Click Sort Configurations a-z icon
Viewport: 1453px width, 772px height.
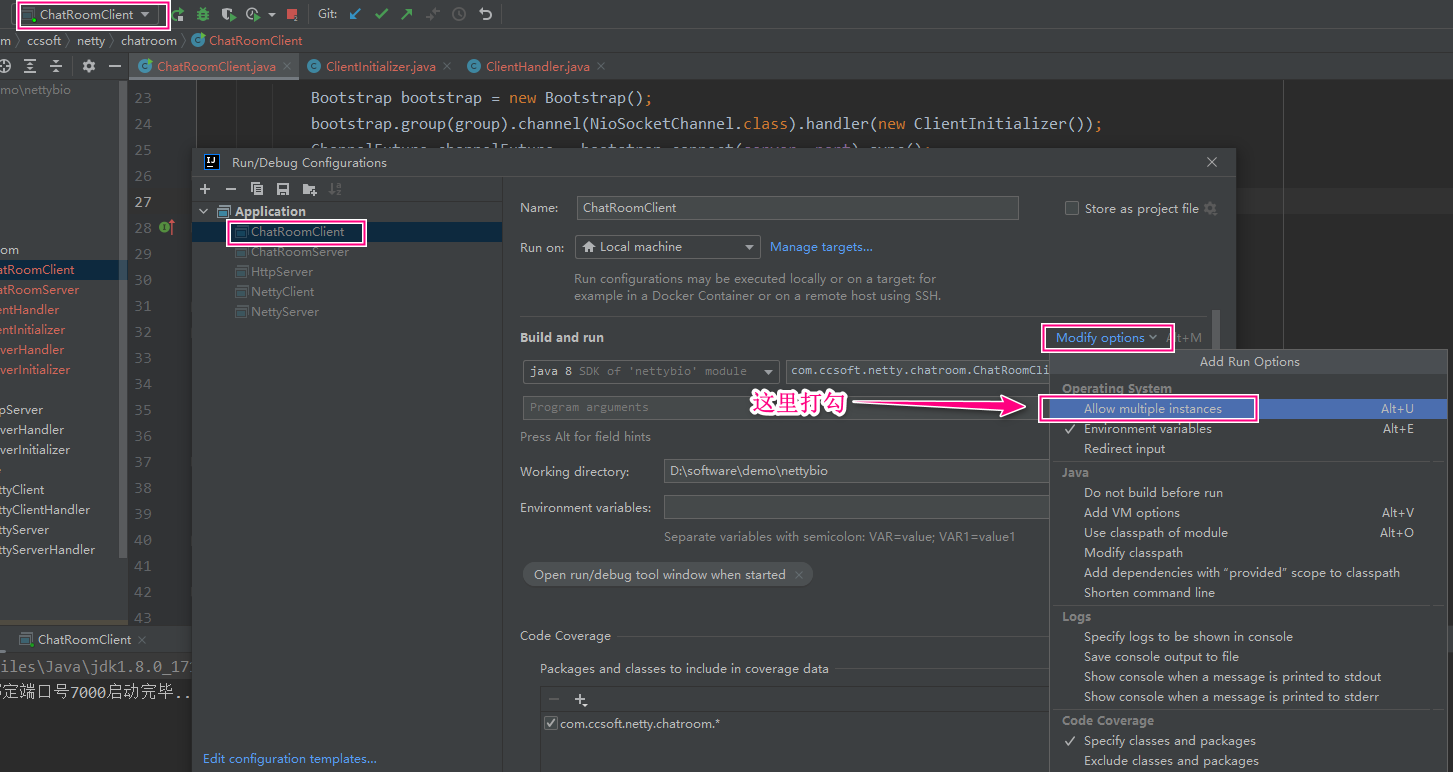click(335, 189)
